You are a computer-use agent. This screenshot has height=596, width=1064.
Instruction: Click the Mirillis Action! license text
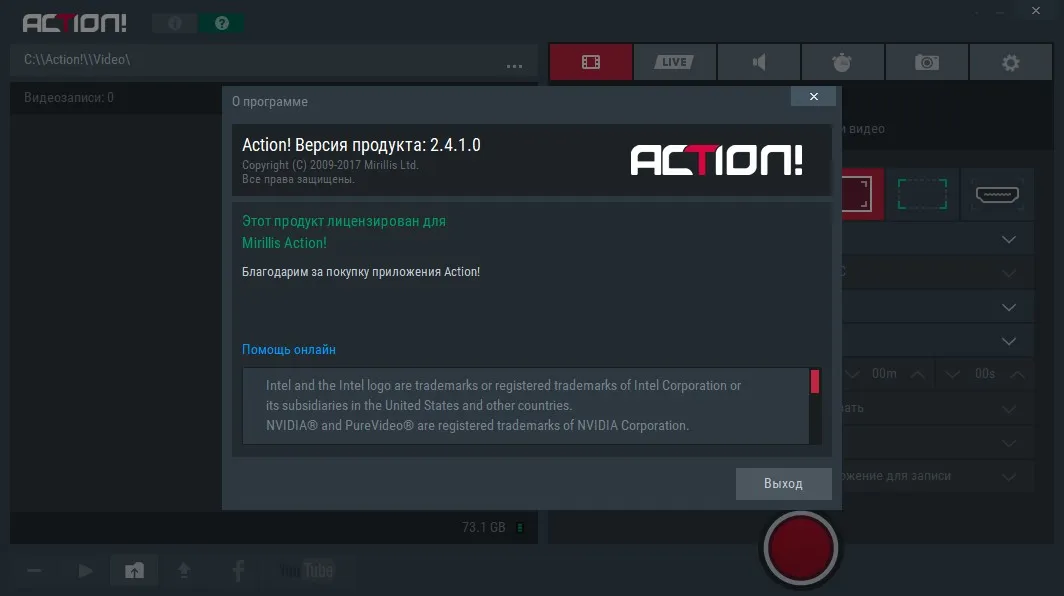click(x=284, y=243)
